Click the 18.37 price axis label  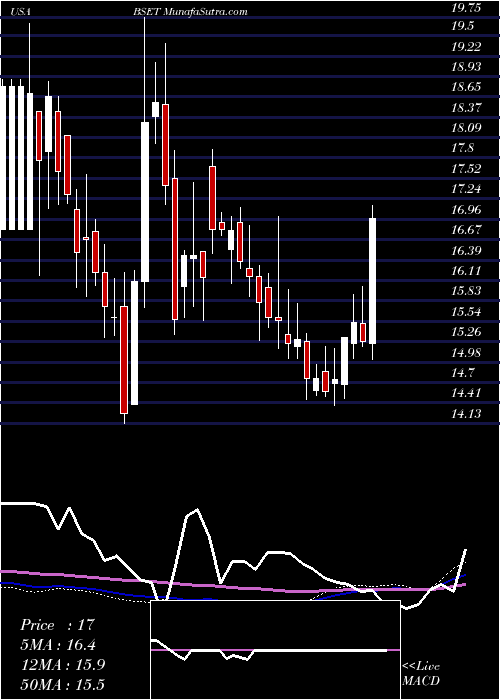click(x=467, y=107)
